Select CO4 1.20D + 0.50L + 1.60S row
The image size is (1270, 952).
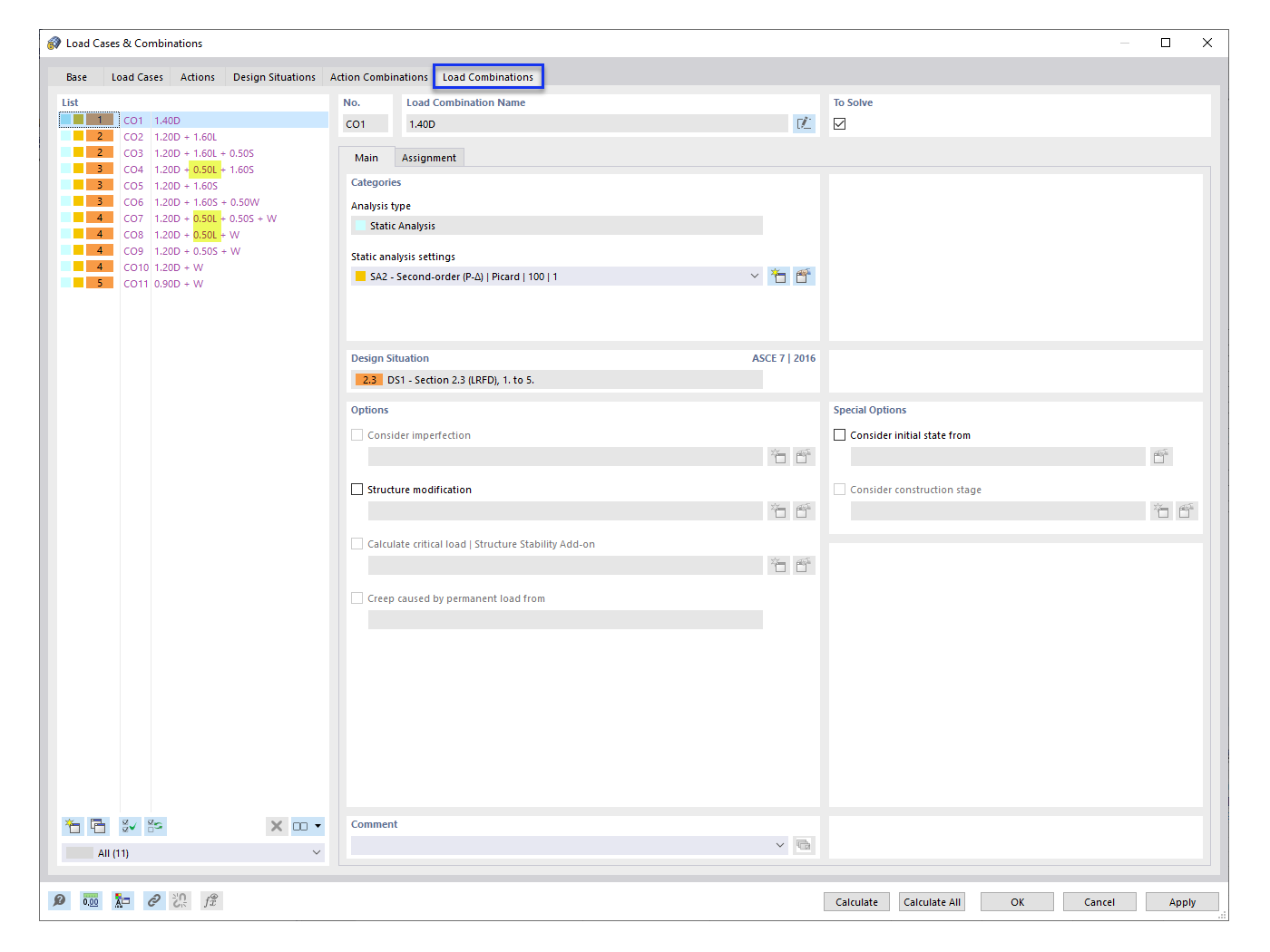[x=193, y=170]
